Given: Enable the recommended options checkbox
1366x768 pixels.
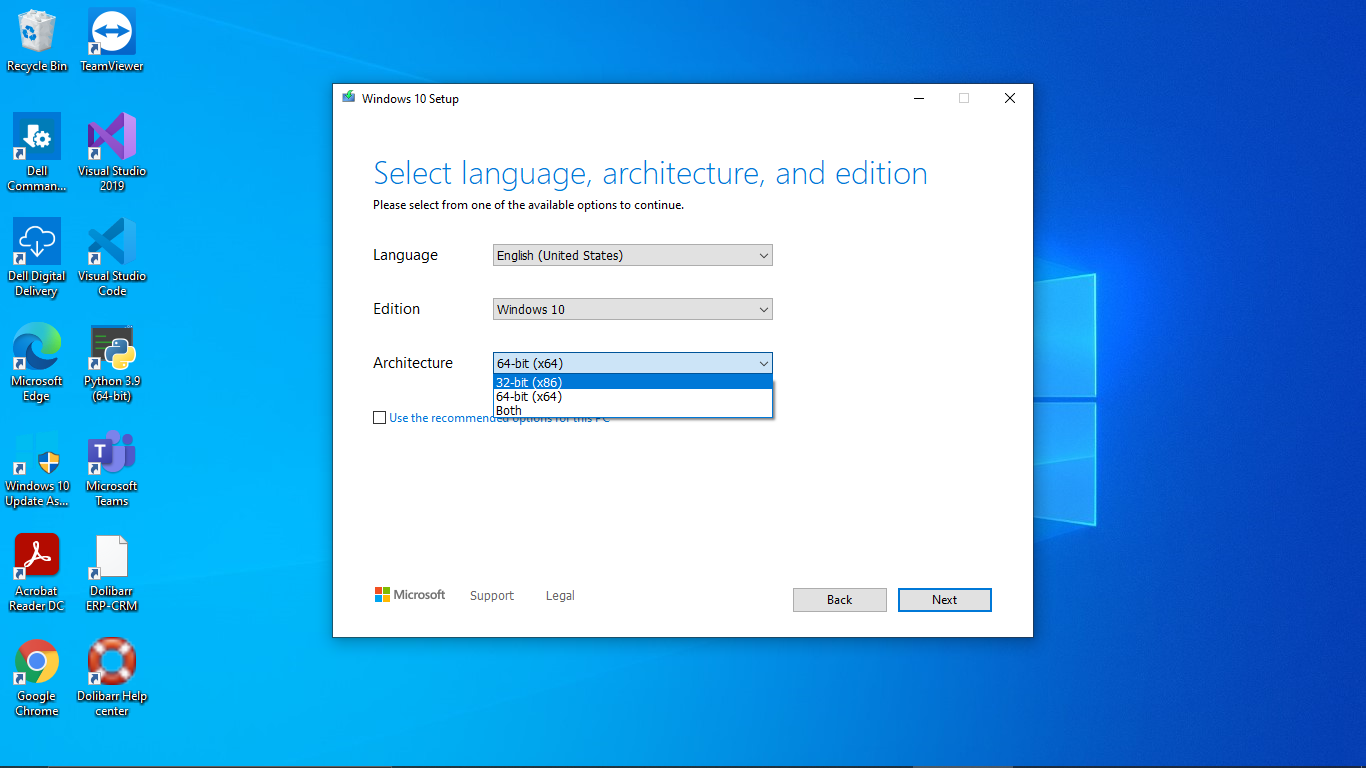Looking at the screenshot, I should (380, 417).
